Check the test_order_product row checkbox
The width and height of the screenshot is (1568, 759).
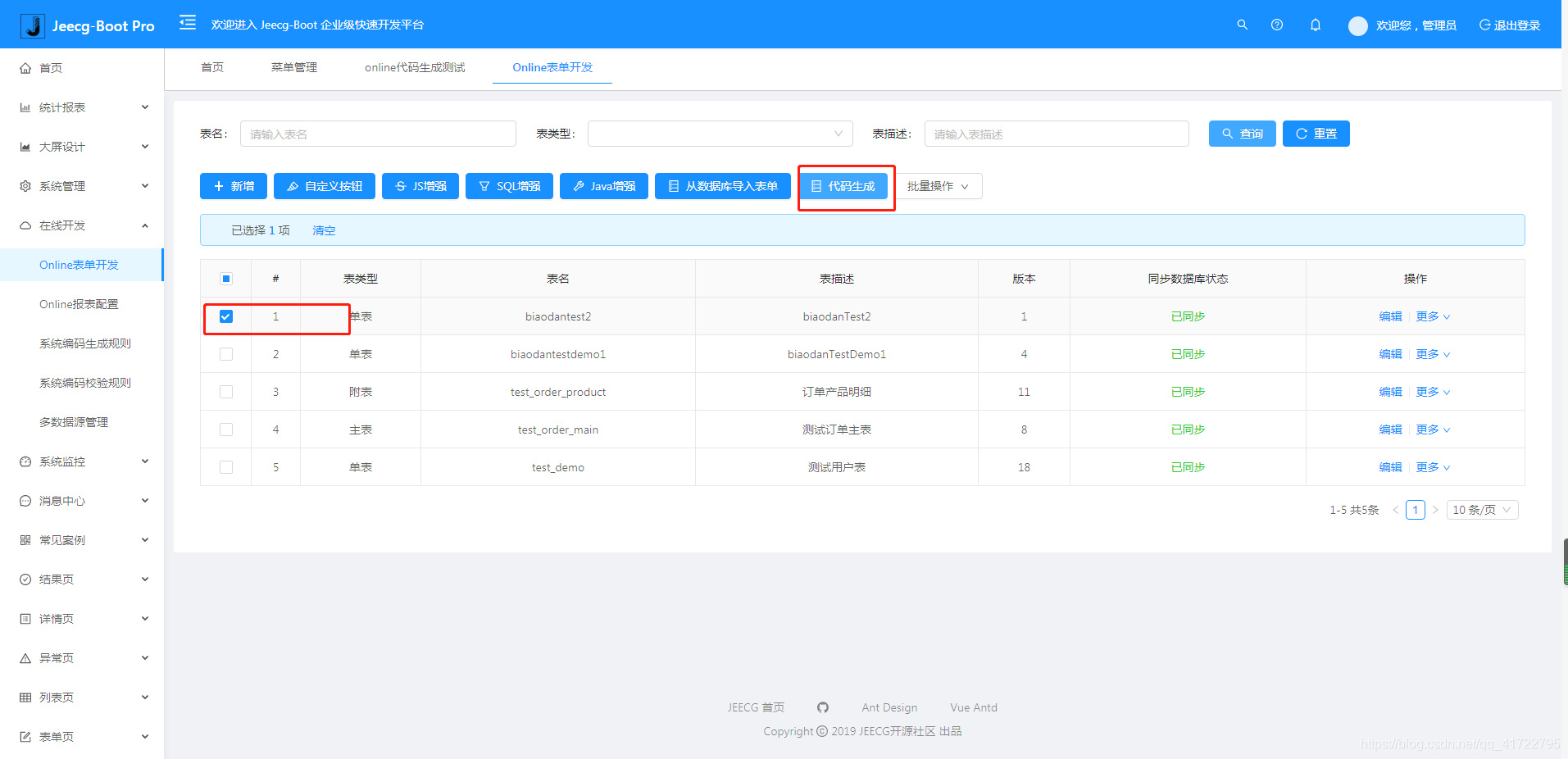point(226,392)
